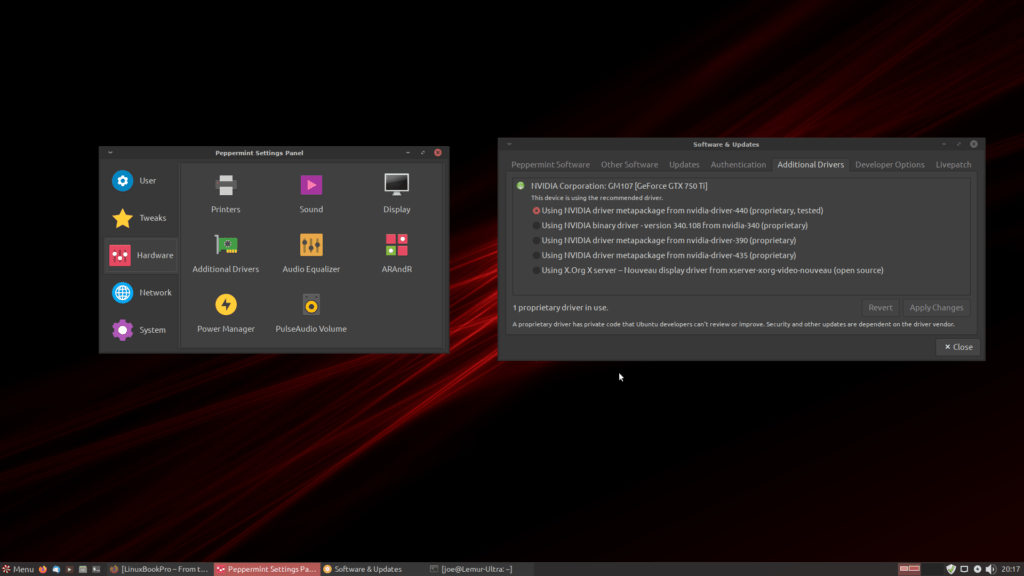
Task: Open the Sound settings icon
Action: 311,193
